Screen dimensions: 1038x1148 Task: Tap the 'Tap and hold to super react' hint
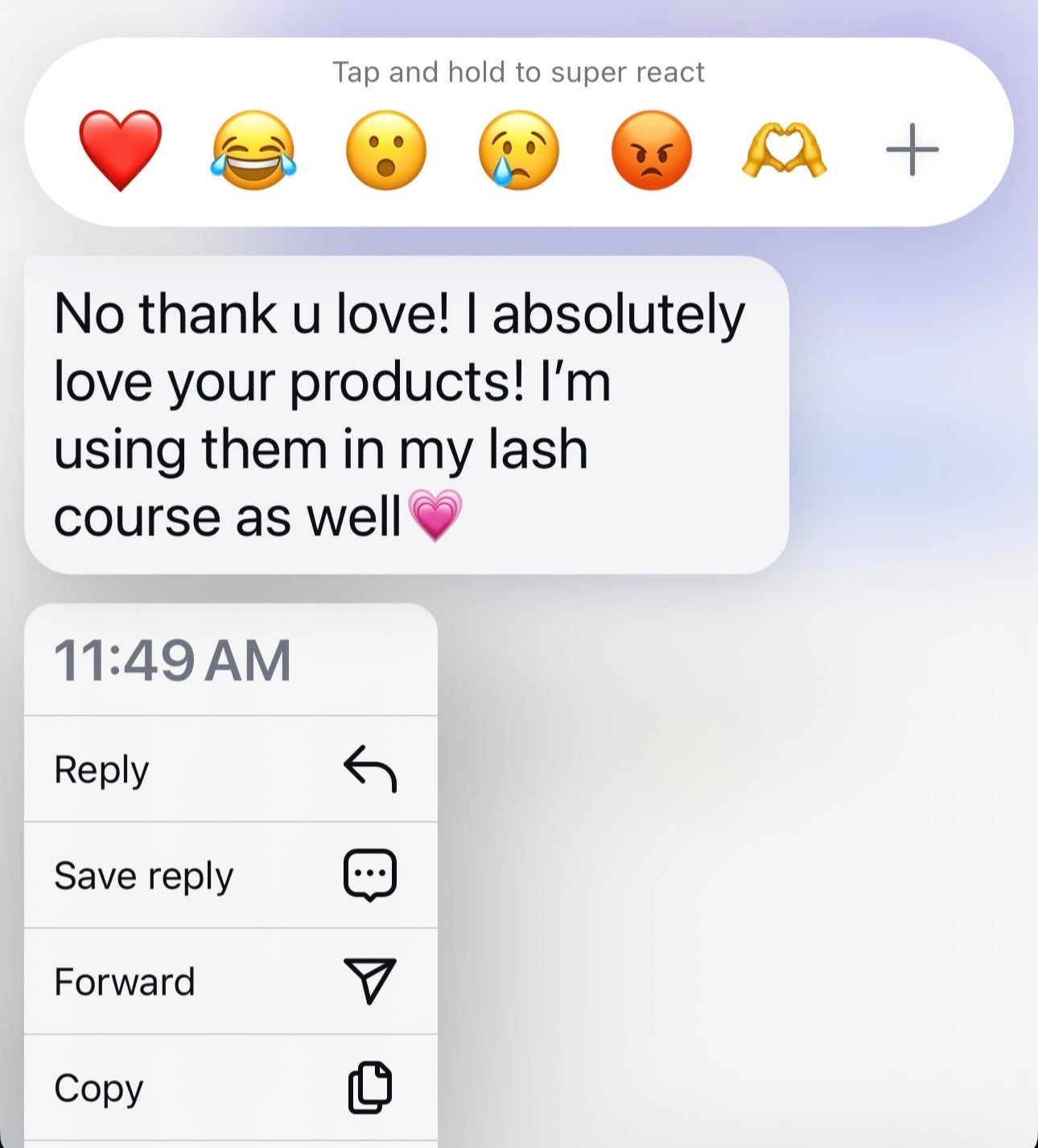pos(519,72)
